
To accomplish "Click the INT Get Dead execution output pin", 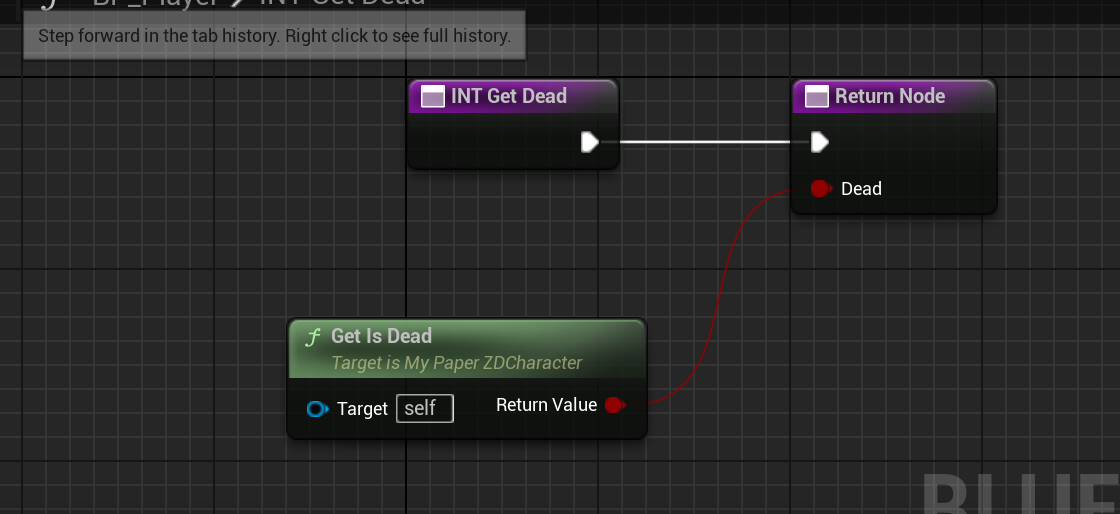I will [x=589, y=142].
